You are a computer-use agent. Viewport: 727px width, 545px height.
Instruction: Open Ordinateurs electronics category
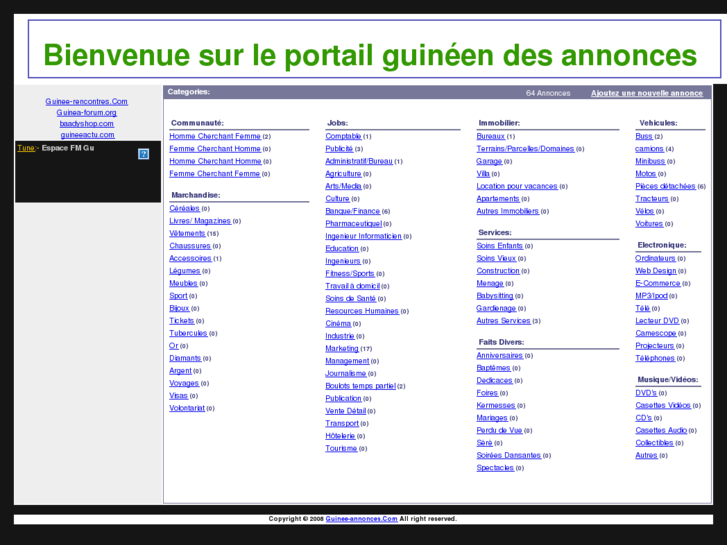655,258
